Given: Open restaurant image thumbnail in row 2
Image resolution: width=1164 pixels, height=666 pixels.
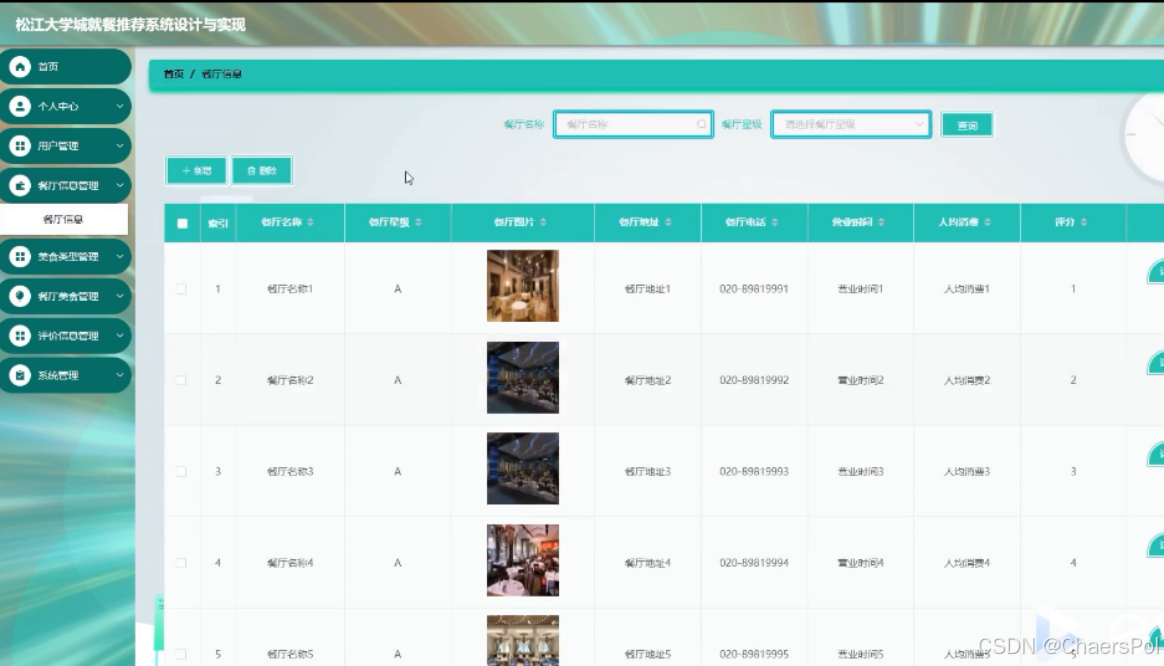Looking at the screenshot, I should tap(523, 378).
